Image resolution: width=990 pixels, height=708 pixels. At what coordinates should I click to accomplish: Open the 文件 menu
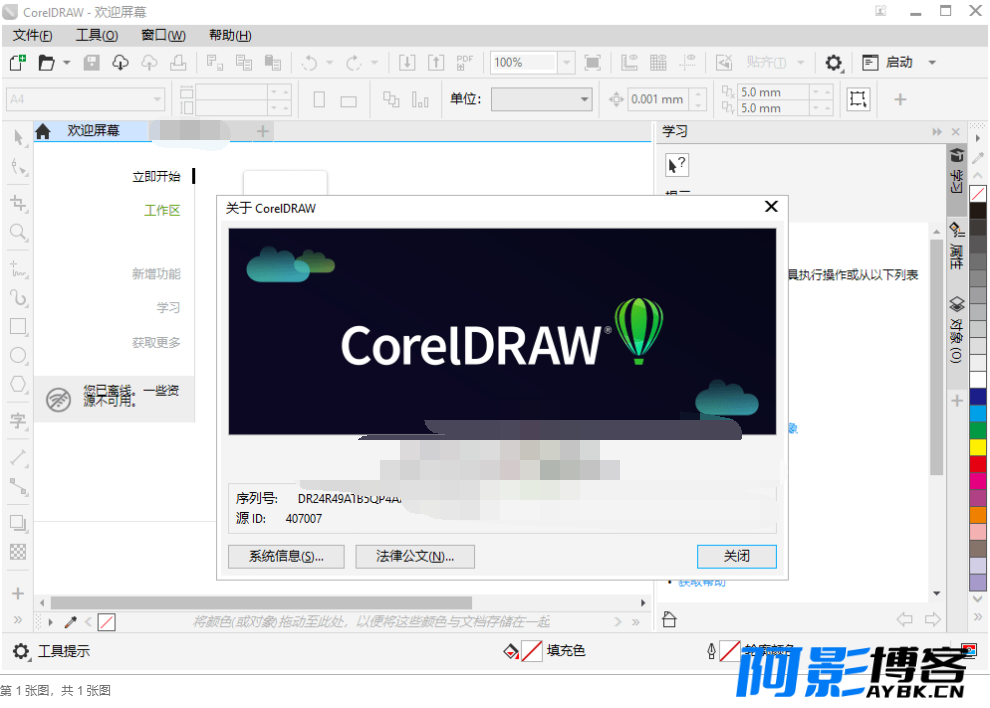point(32,35)
